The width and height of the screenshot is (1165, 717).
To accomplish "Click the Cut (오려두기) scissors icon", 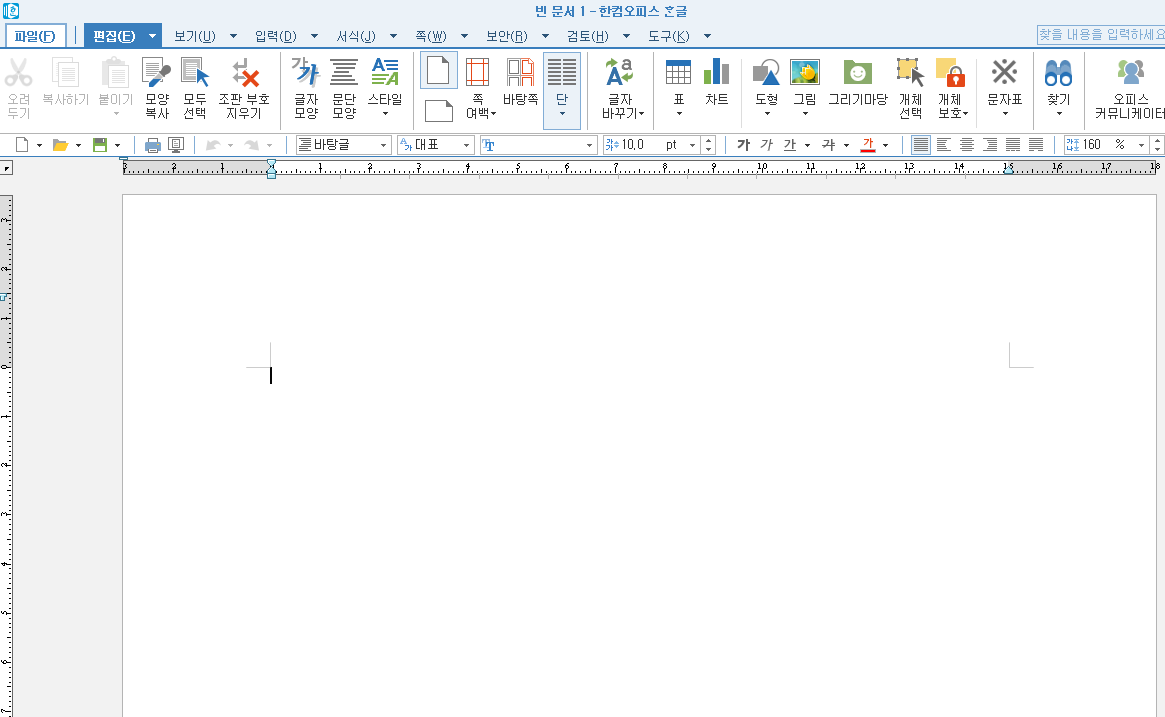I will point(19,74).
